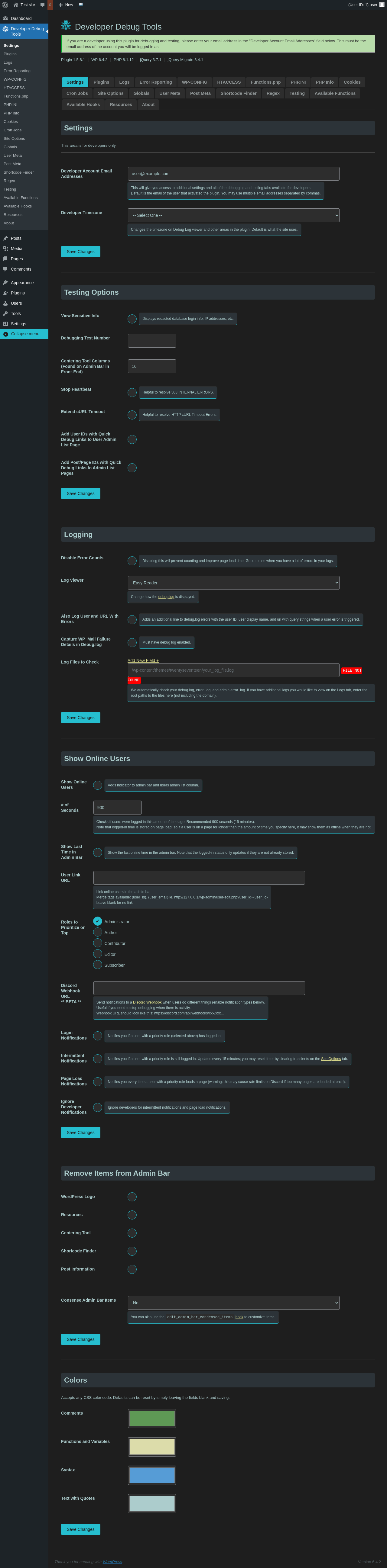387x1568 pixels.
Task: Click the # of Seconds input field
Action: [118, 808]
